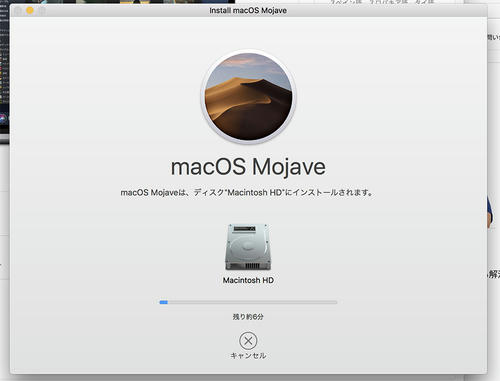Screen dimensions: 500x381
Task: Click the background window text at upper right edge
Action: pos(494,37)
